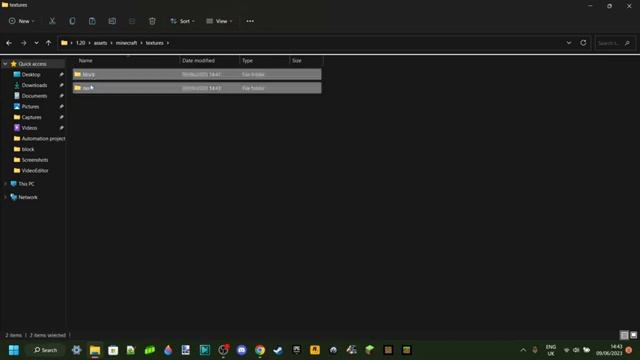Open the New item dropdown

click(x=22, y=21)
